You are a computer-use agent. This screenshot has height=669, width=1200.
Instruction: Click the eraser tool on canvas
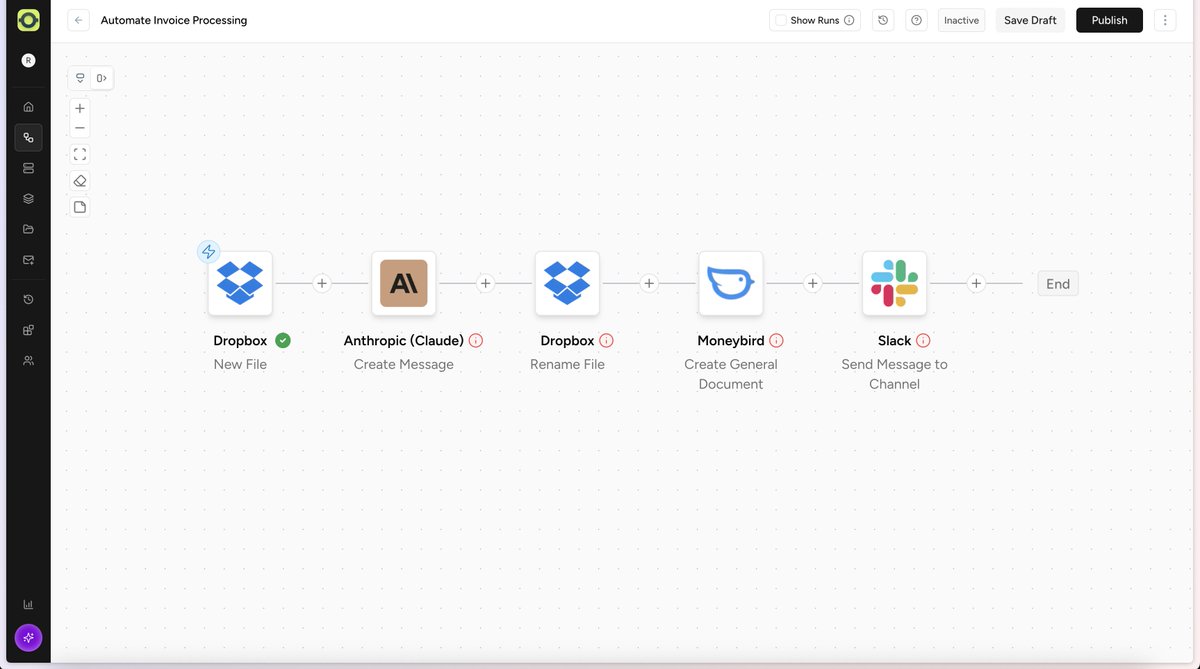[80, 181]
